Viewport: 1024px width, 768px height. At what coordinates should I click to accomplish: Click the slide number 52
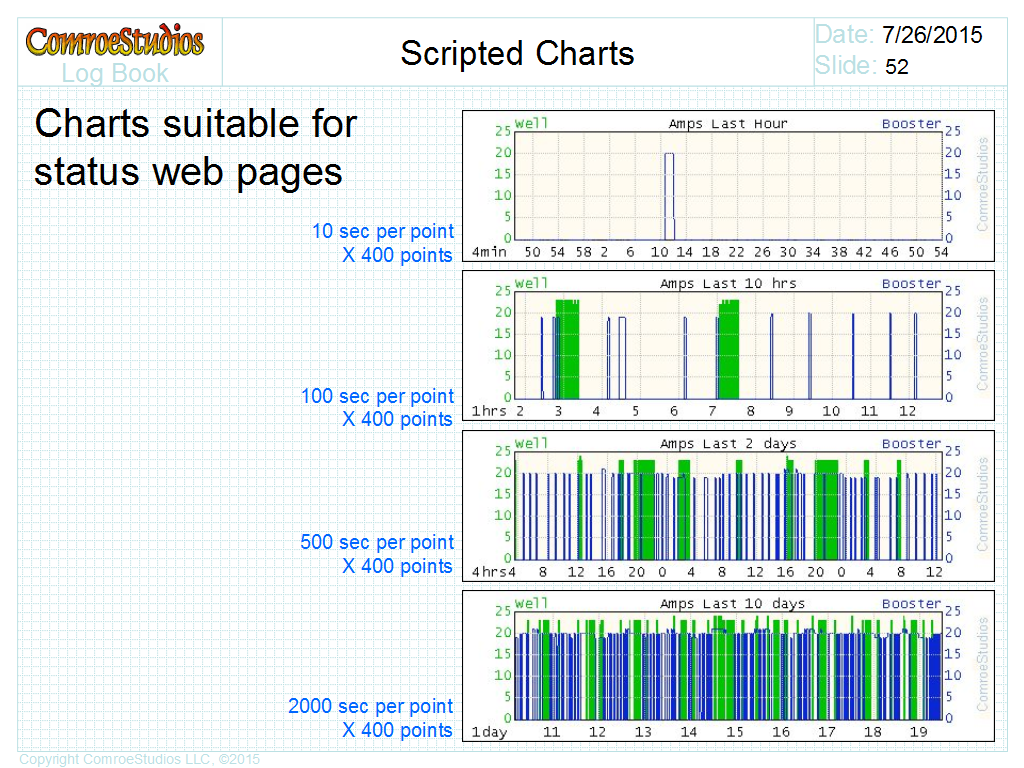[x=897, y=67]
